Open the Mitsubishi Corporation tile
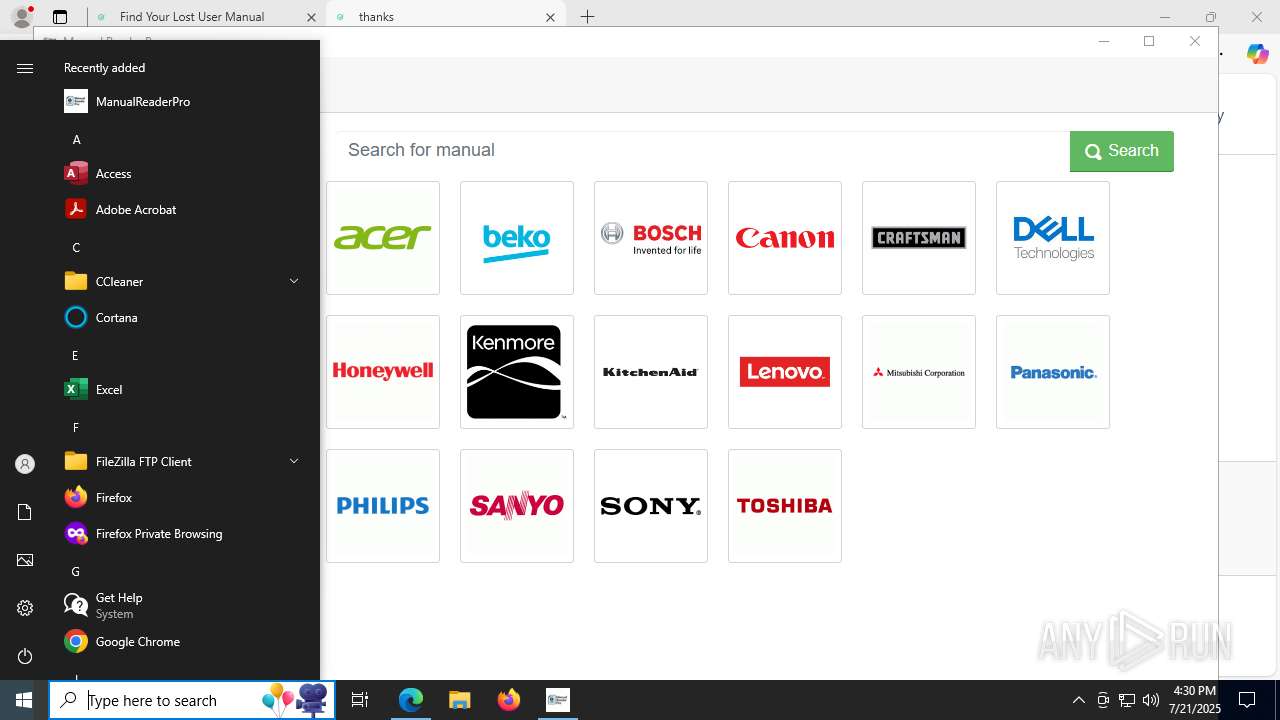 tap(919, 372)
